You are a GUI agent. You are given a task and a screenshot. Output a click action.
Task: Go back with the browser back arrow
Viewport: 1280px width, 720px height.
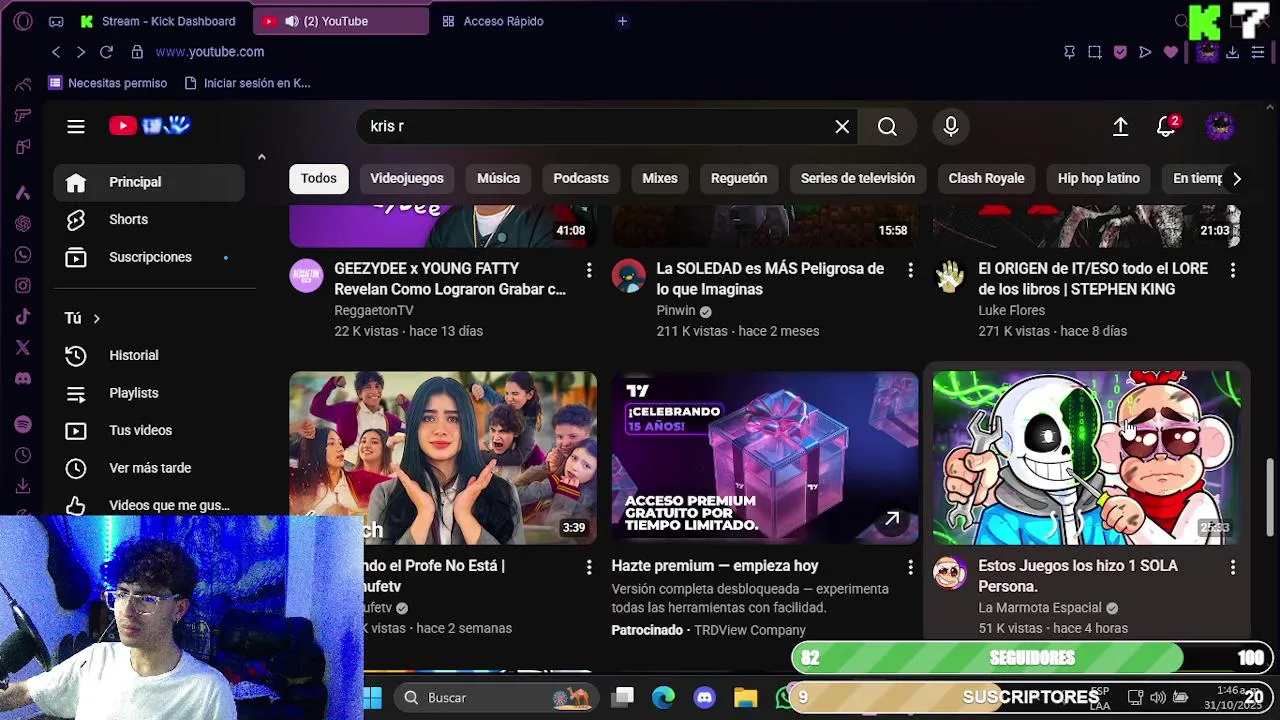[56, 52]
